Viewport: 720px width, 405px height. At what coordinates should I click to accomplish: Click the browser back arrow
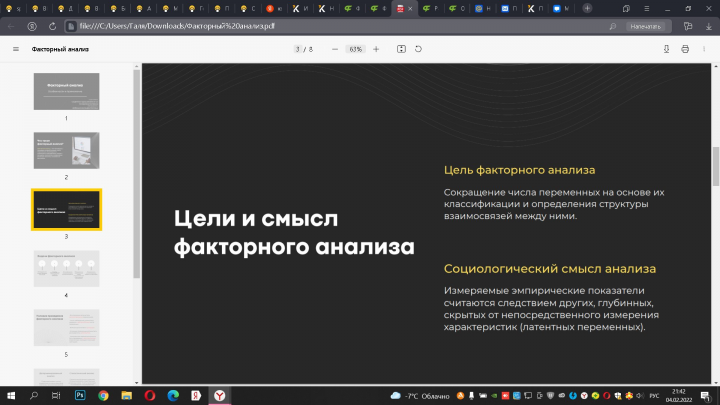click(x=11, y=26)
